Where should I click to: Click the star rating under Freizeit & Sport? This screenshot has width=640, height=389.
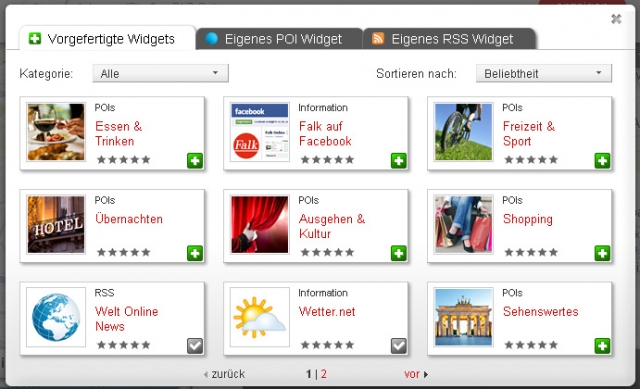[531, 160]
